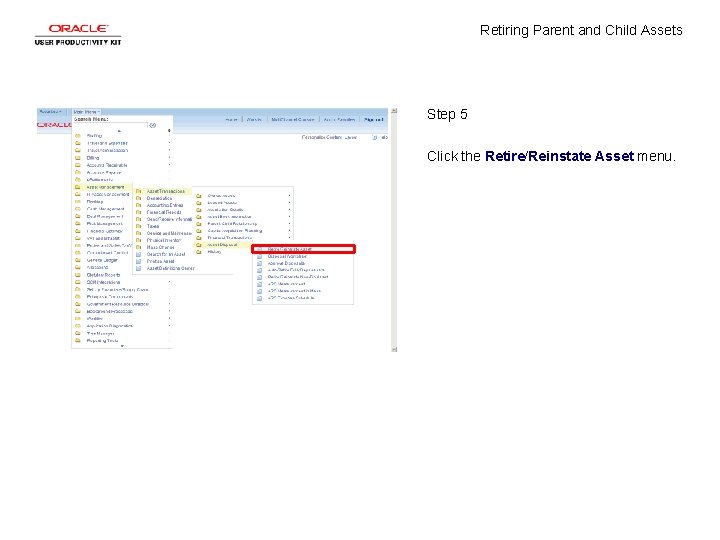Click the Home link in the header
Viewport: 720px width, 540px height.
point(231,119)
